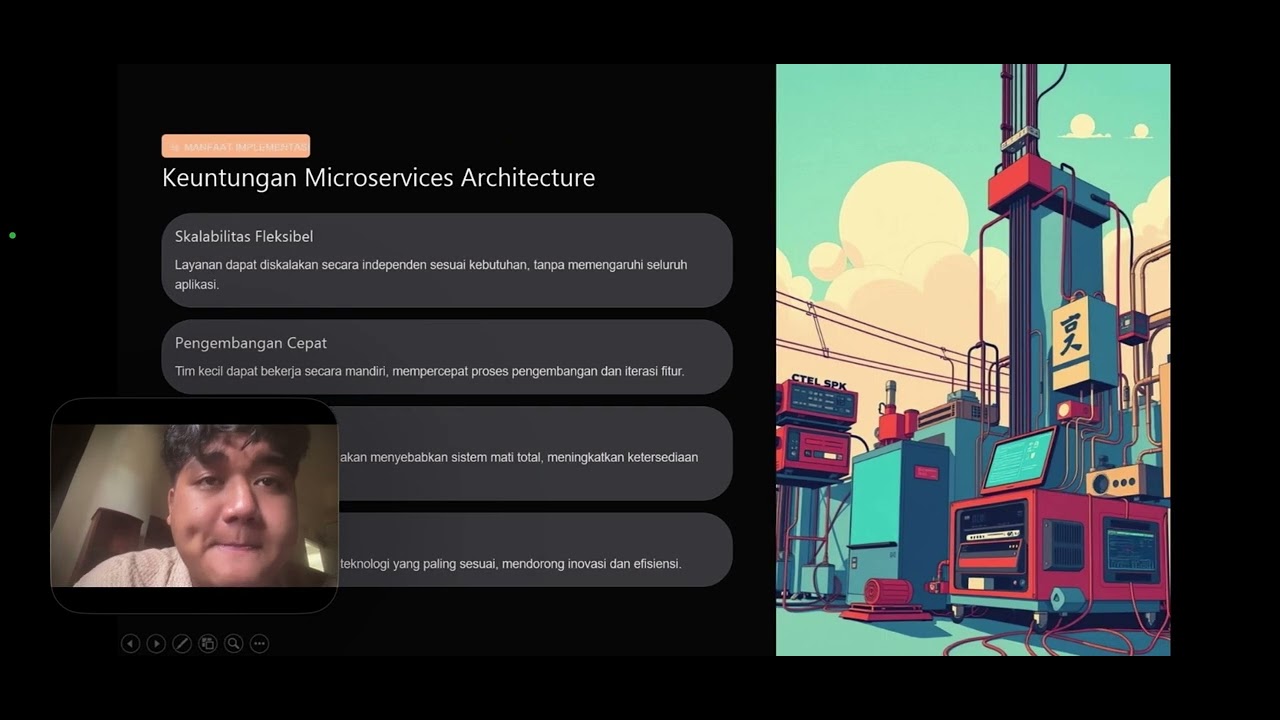Go to the previous slide arrow
Screen dimensions: 1280x720
point(130,644)
